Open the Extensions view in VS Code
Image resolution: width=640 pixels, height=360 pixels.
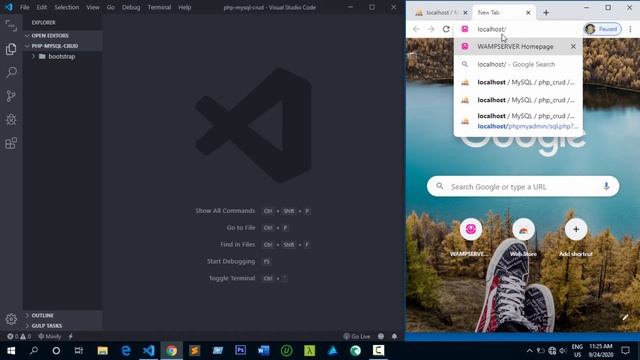pyautogui.click(x=11, y=143)
